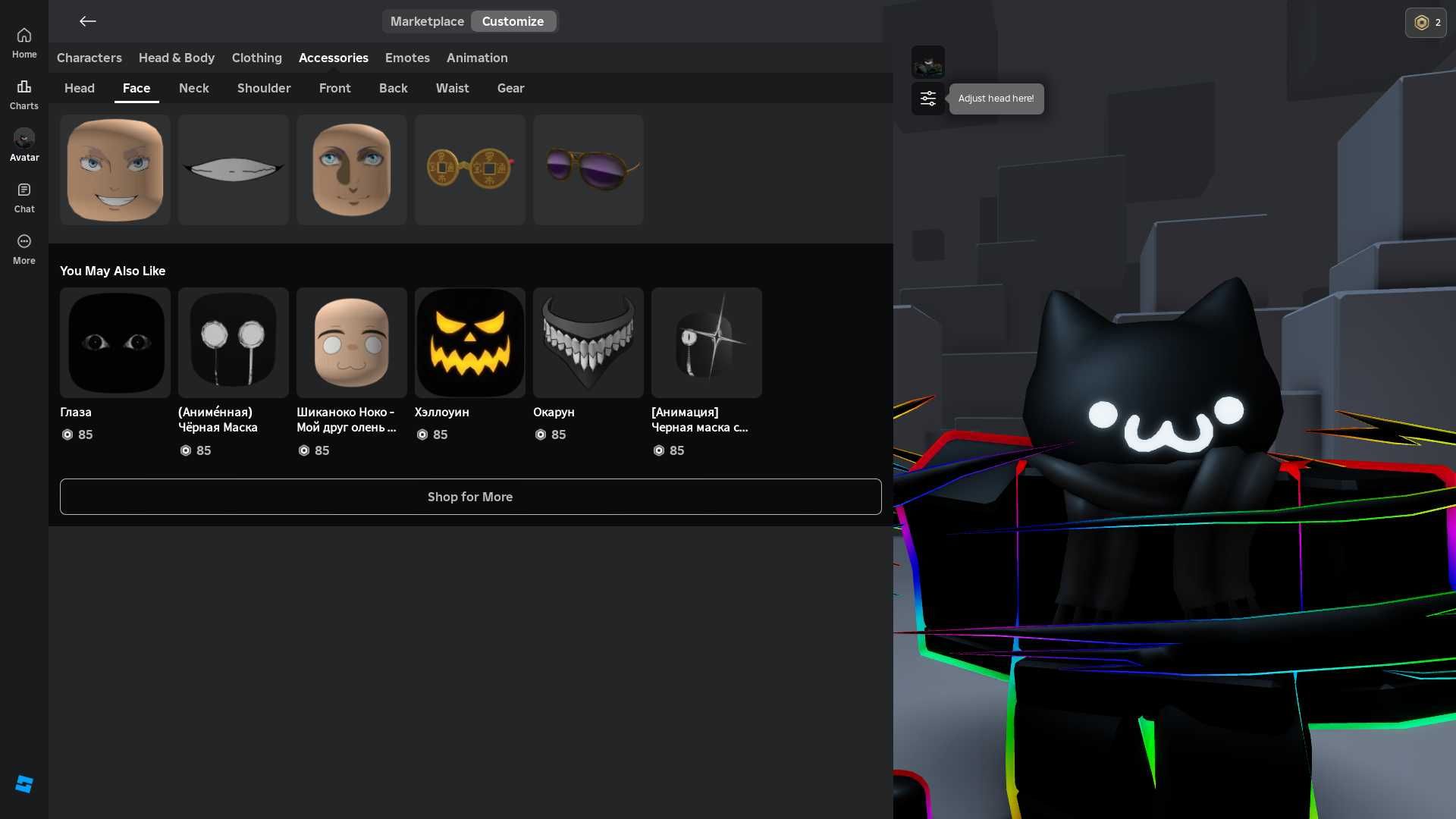The width and height of the screenshot is (1456, 819).
Task: Click the 85 price under Окарун
Action: [551, 435]
